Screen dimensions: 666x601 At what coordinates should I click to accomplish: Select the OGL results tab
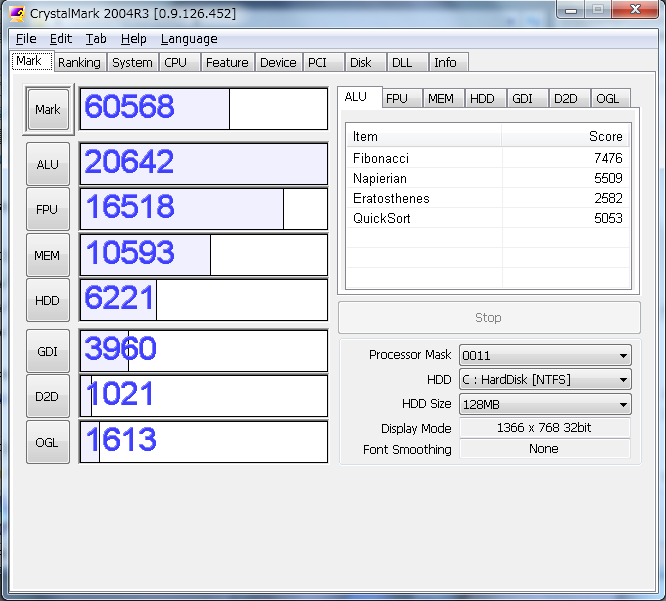coord(611,99)
